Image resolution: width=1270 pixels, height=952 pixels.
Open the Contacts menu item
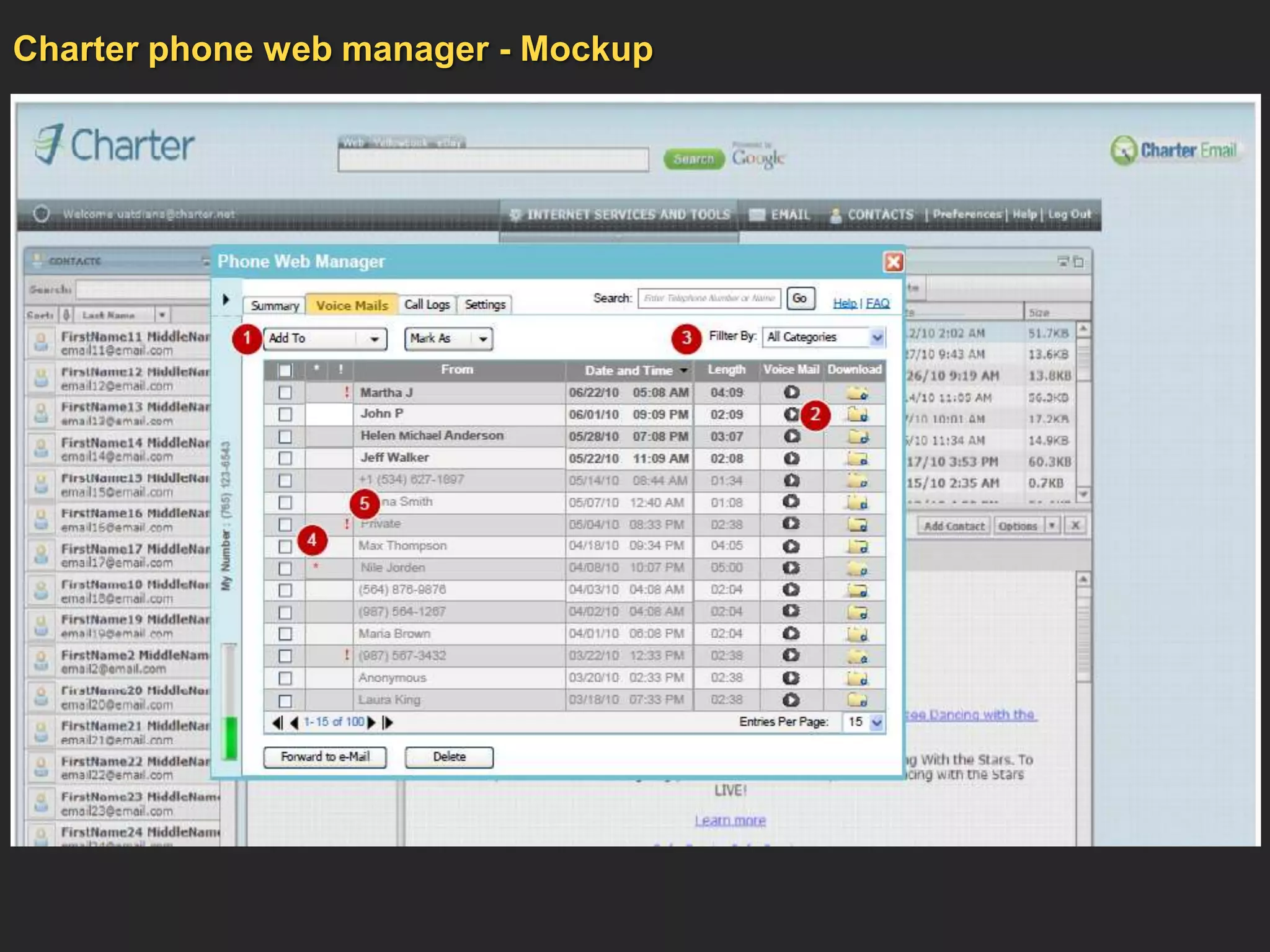click(872, 214)
